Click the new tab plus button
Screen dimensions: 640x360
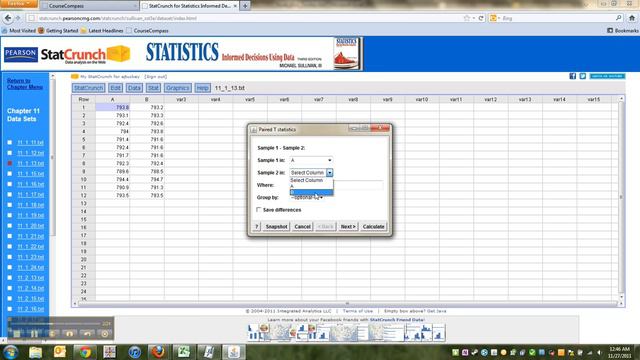tap(245, 6)
